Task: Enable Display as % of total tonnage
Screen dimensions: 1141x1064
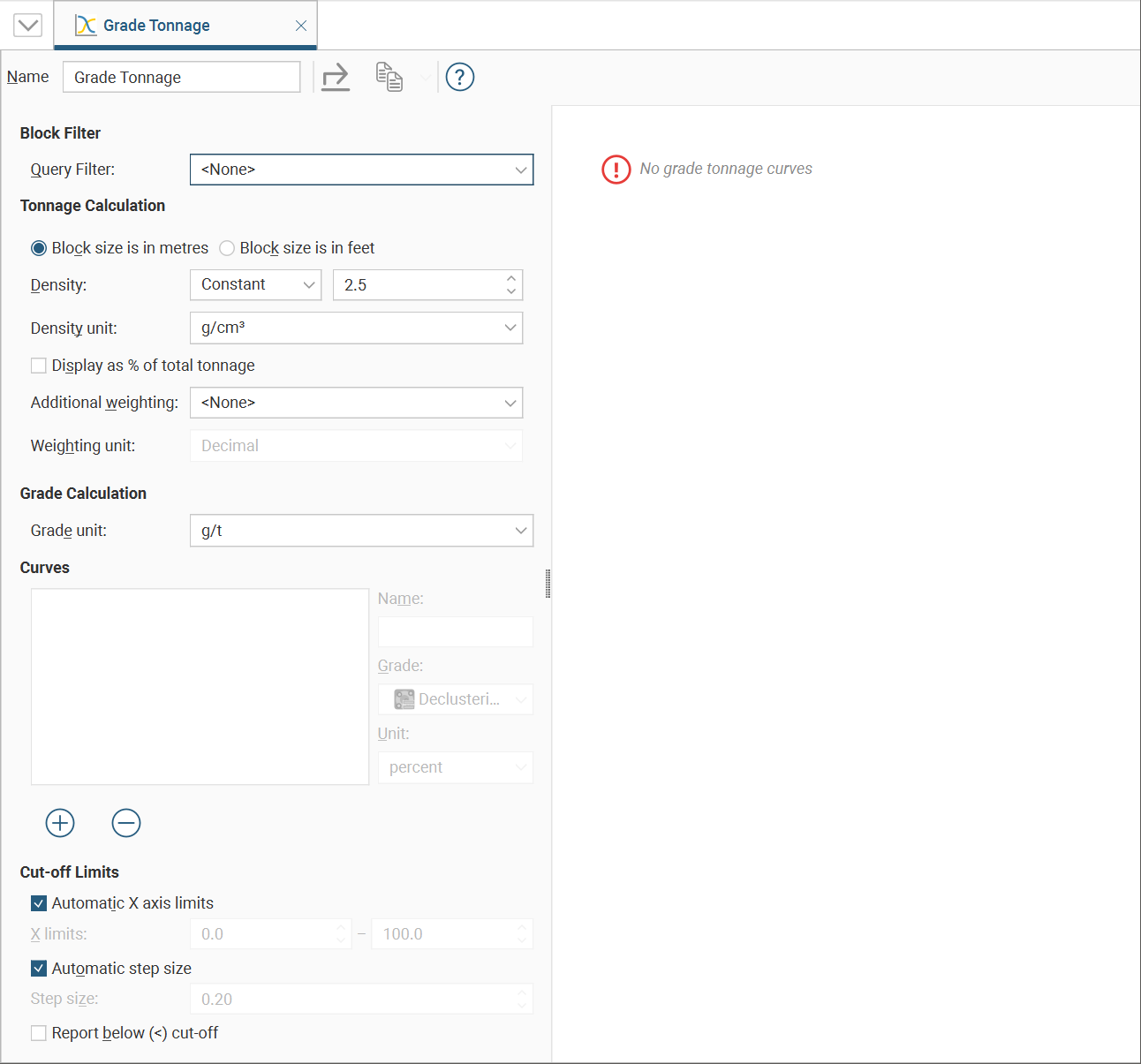Action: coord(39,366)
